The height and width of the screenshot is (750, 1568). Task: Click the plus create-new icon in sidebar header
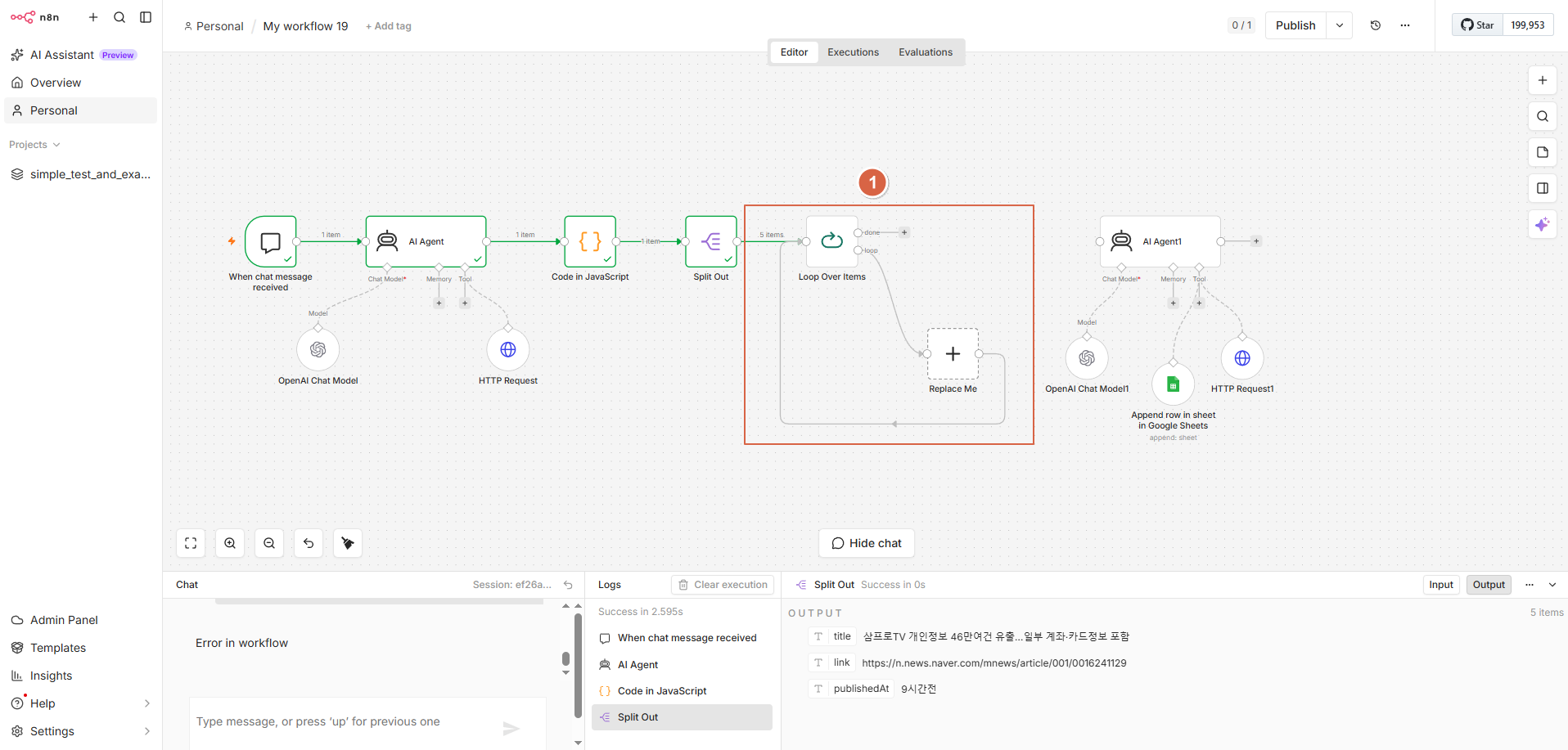(93, 17)
